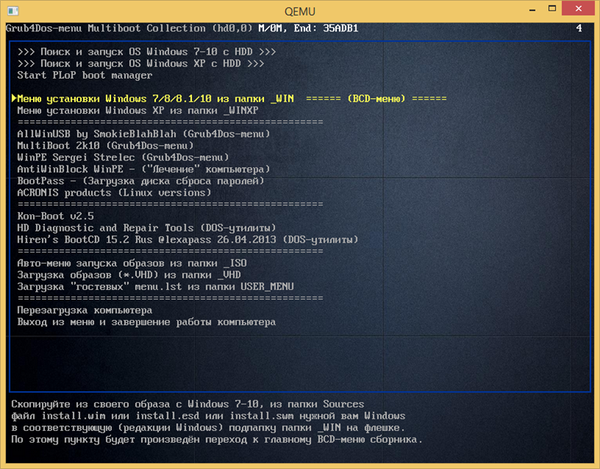Select 'Перезагрузка компьютера' entry
This screenshot has height=469, width=600.
pyautogui.click(x=85, y=310)
